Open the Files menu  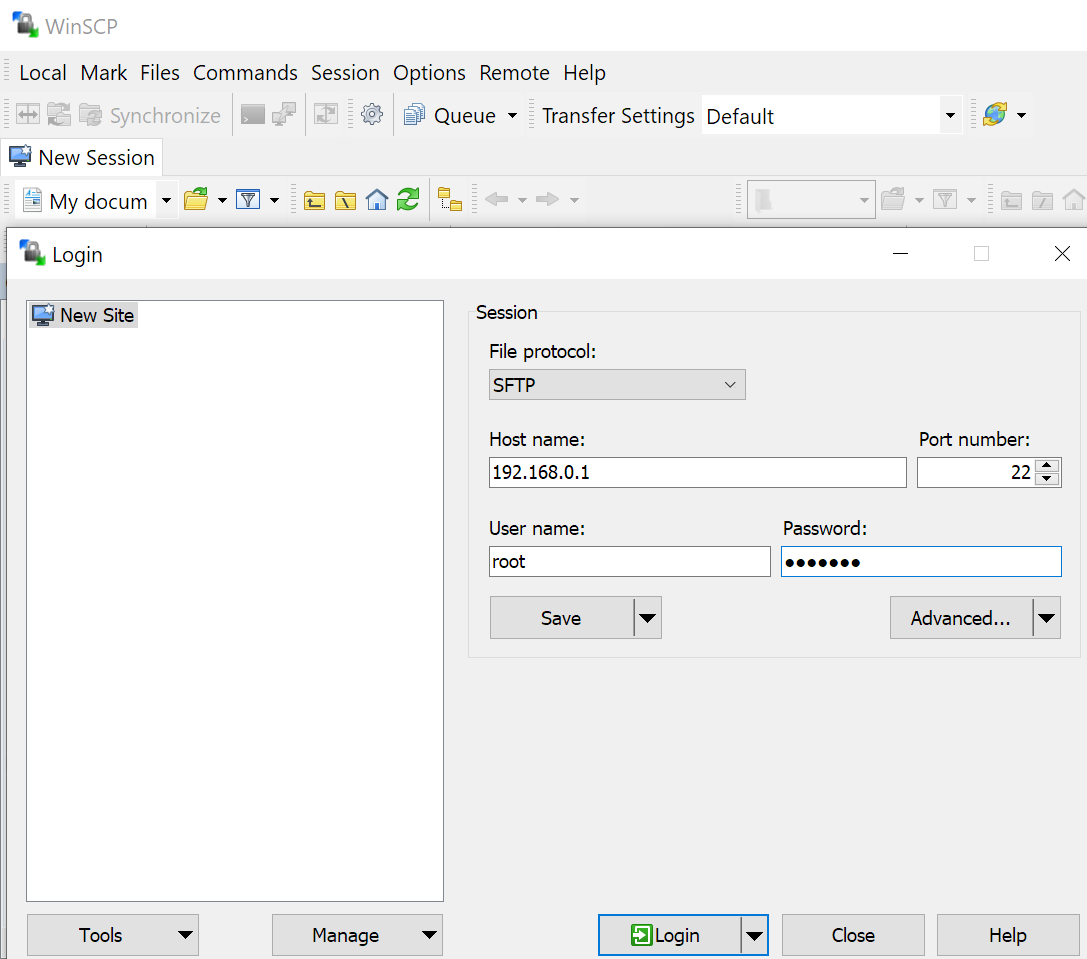click(160, 73)
